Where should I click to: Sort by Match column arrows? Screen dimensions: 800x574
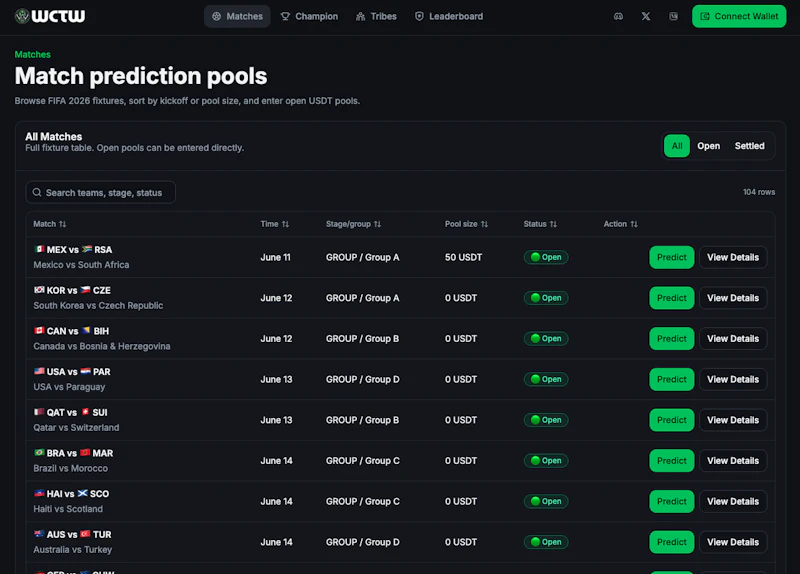pos(63,224)
